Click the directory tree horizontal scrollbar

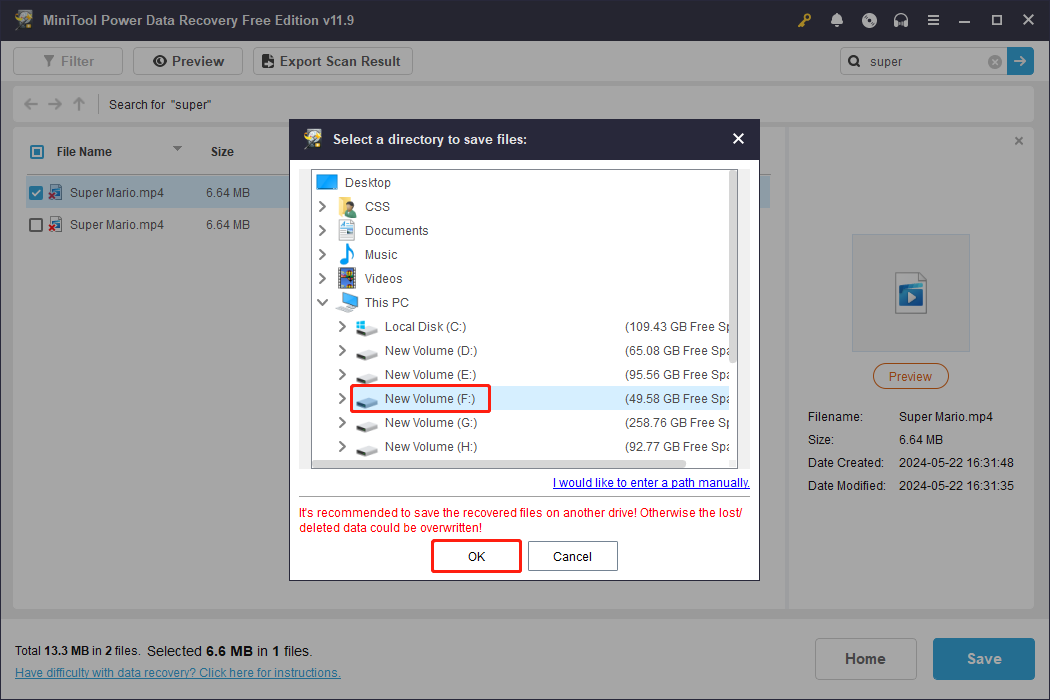pos(499,464)
